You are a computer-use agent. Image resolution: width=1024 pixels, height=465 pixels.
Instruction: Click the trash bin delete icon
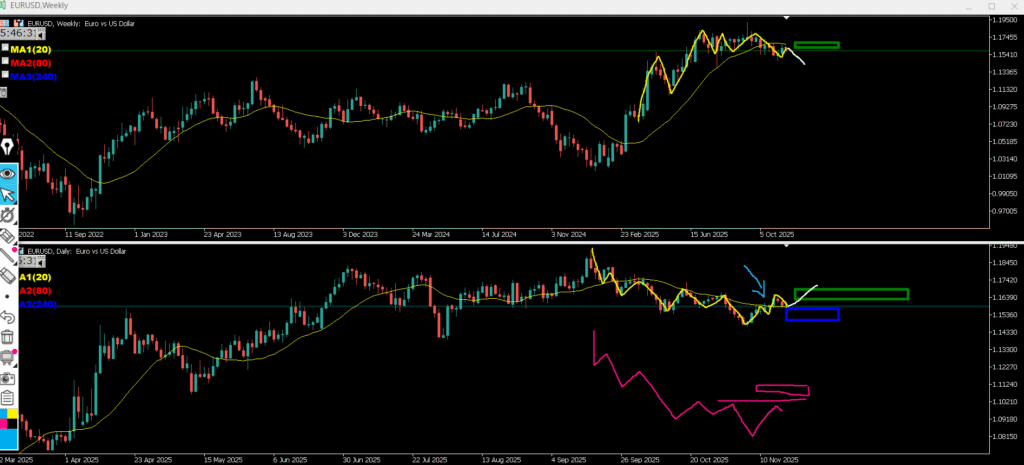pos(8,337)
